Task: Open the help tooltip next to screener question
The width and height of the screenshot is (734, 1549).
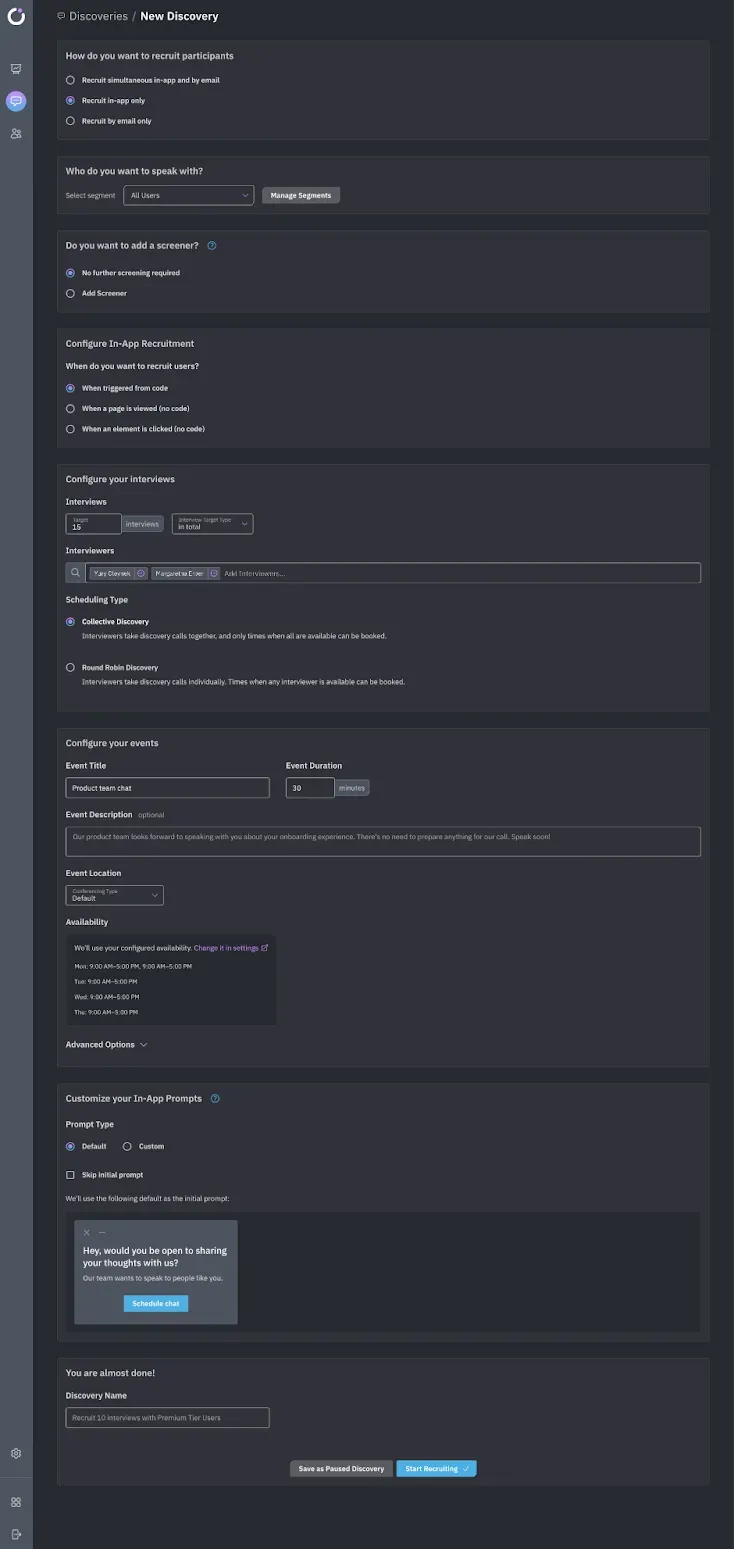Action: [211, 245]
